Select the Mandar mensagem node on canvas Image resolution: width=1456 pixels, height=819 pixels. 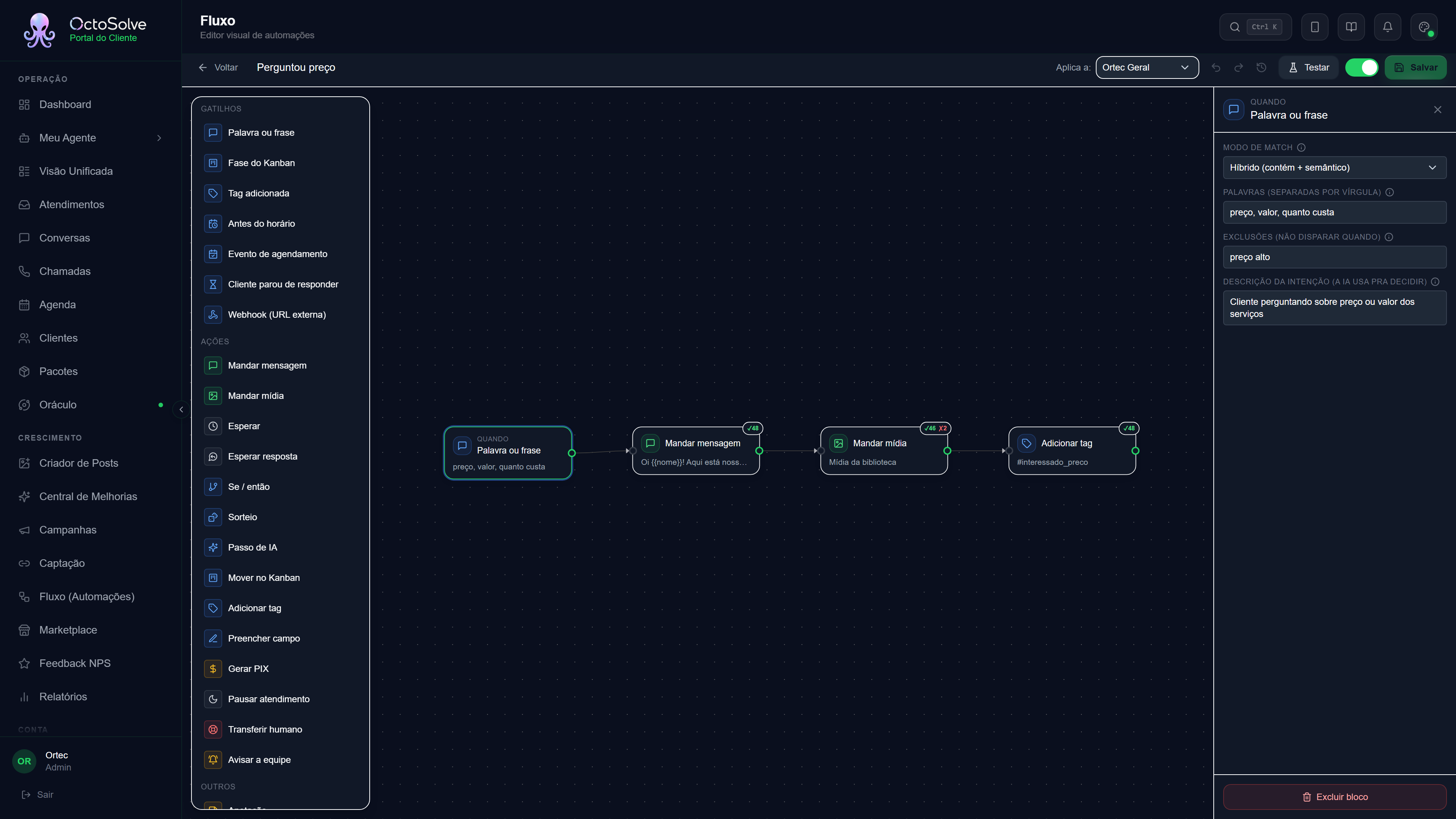[695, 451]
